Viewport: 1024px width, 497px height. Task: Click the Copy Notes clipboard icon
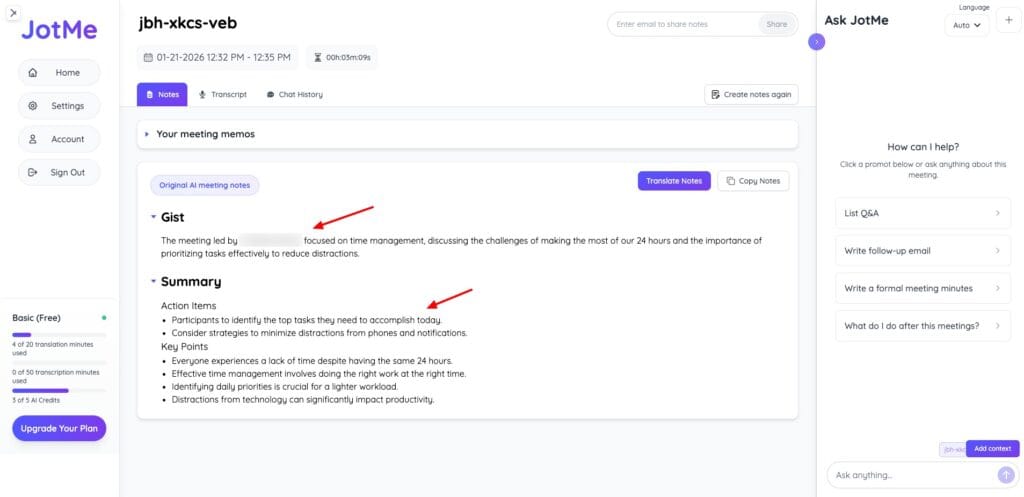(x=731, y=181)
